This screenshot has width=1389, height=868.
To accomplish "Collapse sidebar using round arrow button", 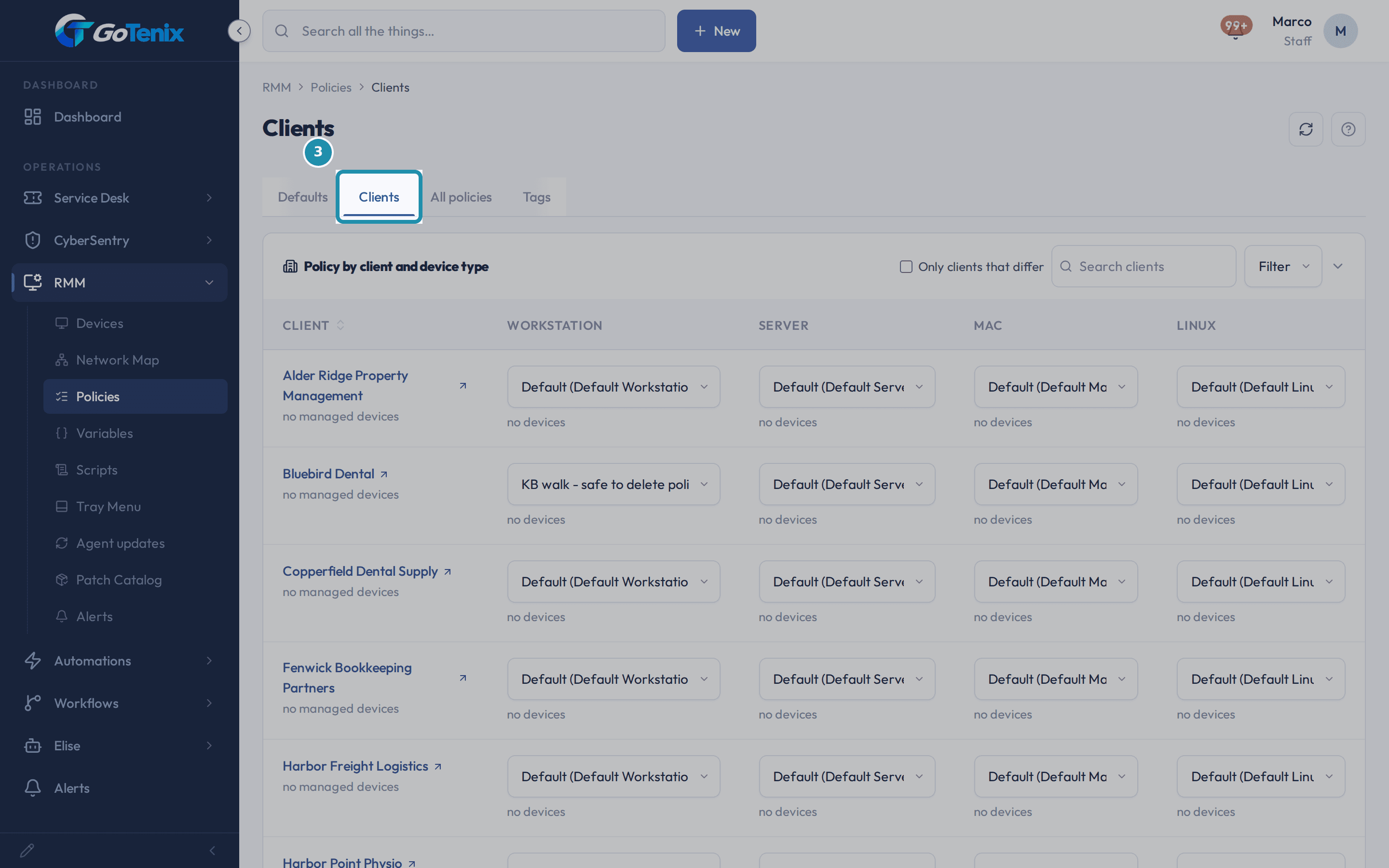I will pos(239,31).
